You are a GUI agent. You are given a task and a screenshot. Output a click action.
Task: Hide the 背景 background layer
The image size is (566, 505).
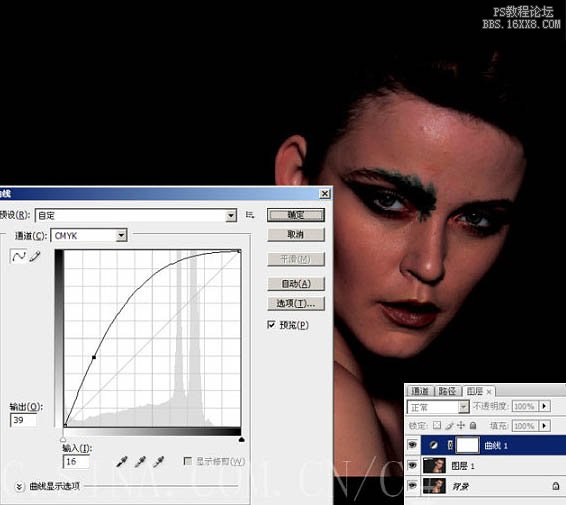(413, 486)
